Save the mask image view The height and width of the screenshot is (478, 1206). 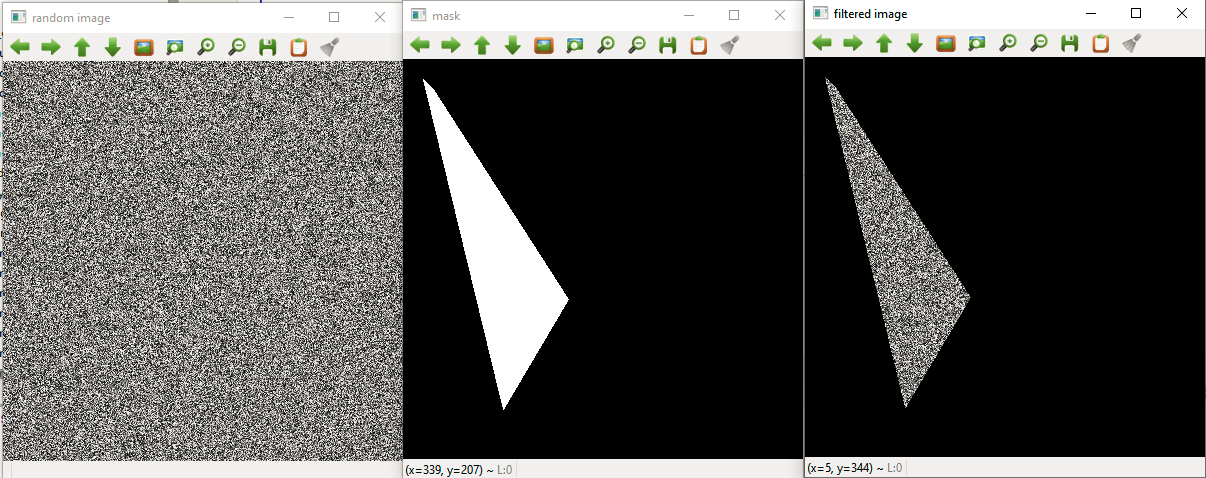[667, 45]
